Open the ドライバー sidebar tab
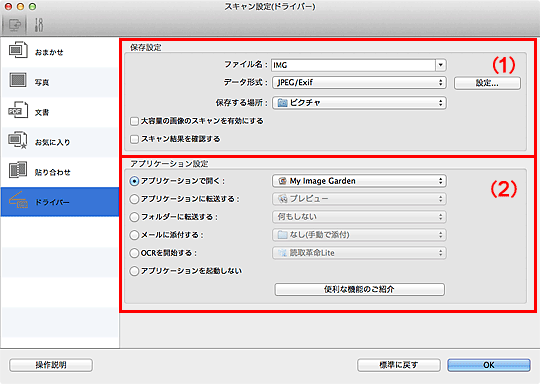The image size is (540, 384). coord(60,202)
